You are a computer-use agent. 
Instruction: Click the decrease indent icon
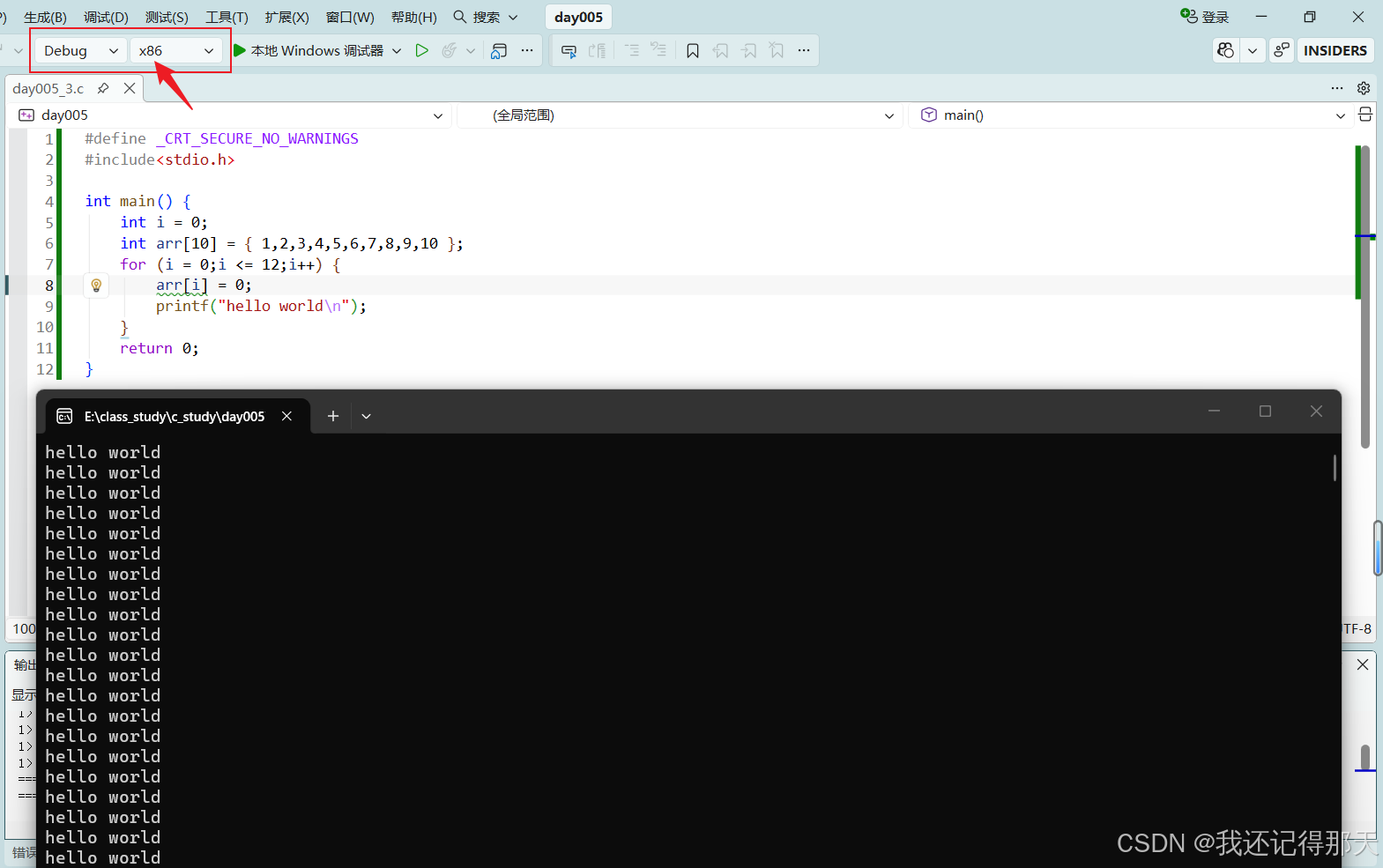pyautogui.click(x=632, y=50)
